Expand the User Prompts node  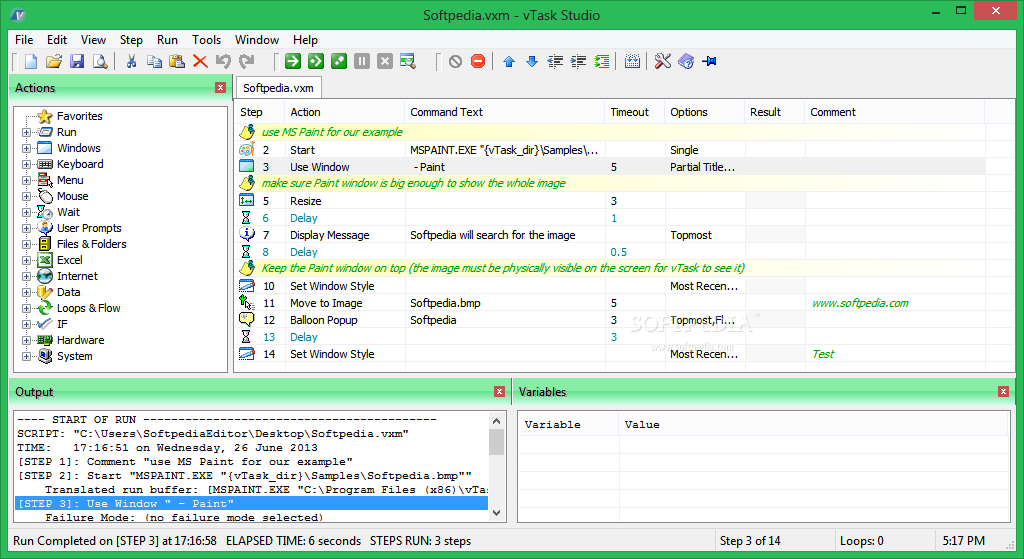click(26, 228)
